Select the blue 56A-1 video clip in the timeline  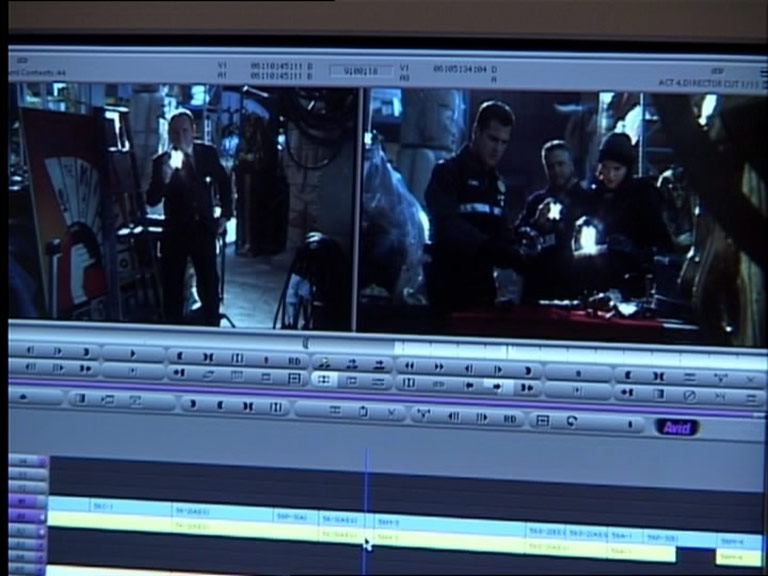(623, 536)
